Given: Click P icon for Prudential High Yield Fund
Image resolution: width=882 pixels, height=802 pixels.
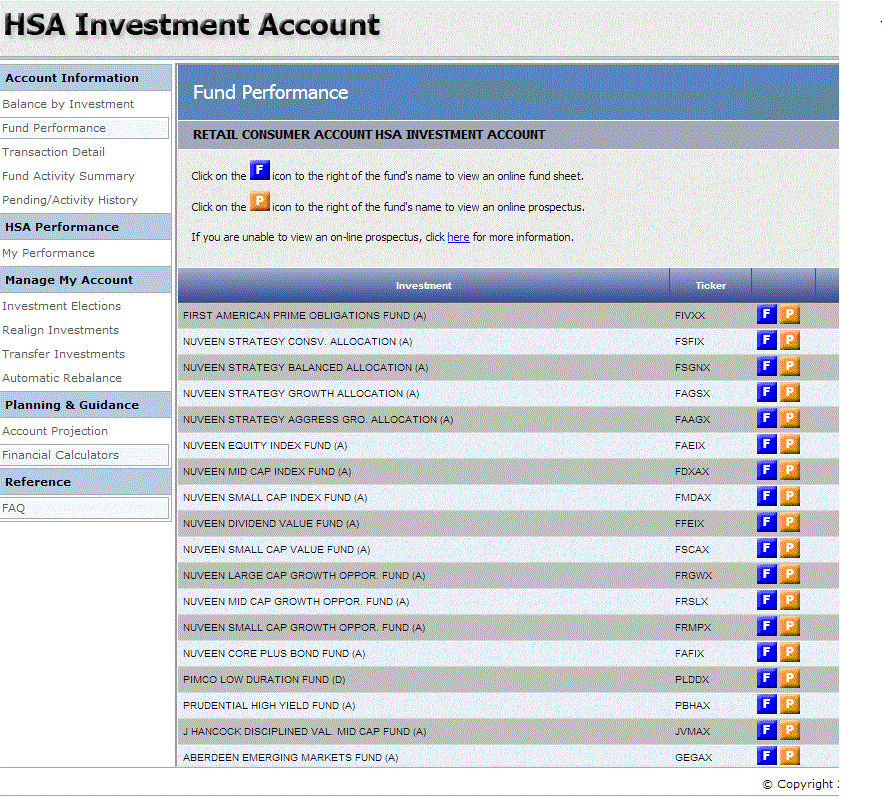Looking at the screenshot, I should coord(790,704).
